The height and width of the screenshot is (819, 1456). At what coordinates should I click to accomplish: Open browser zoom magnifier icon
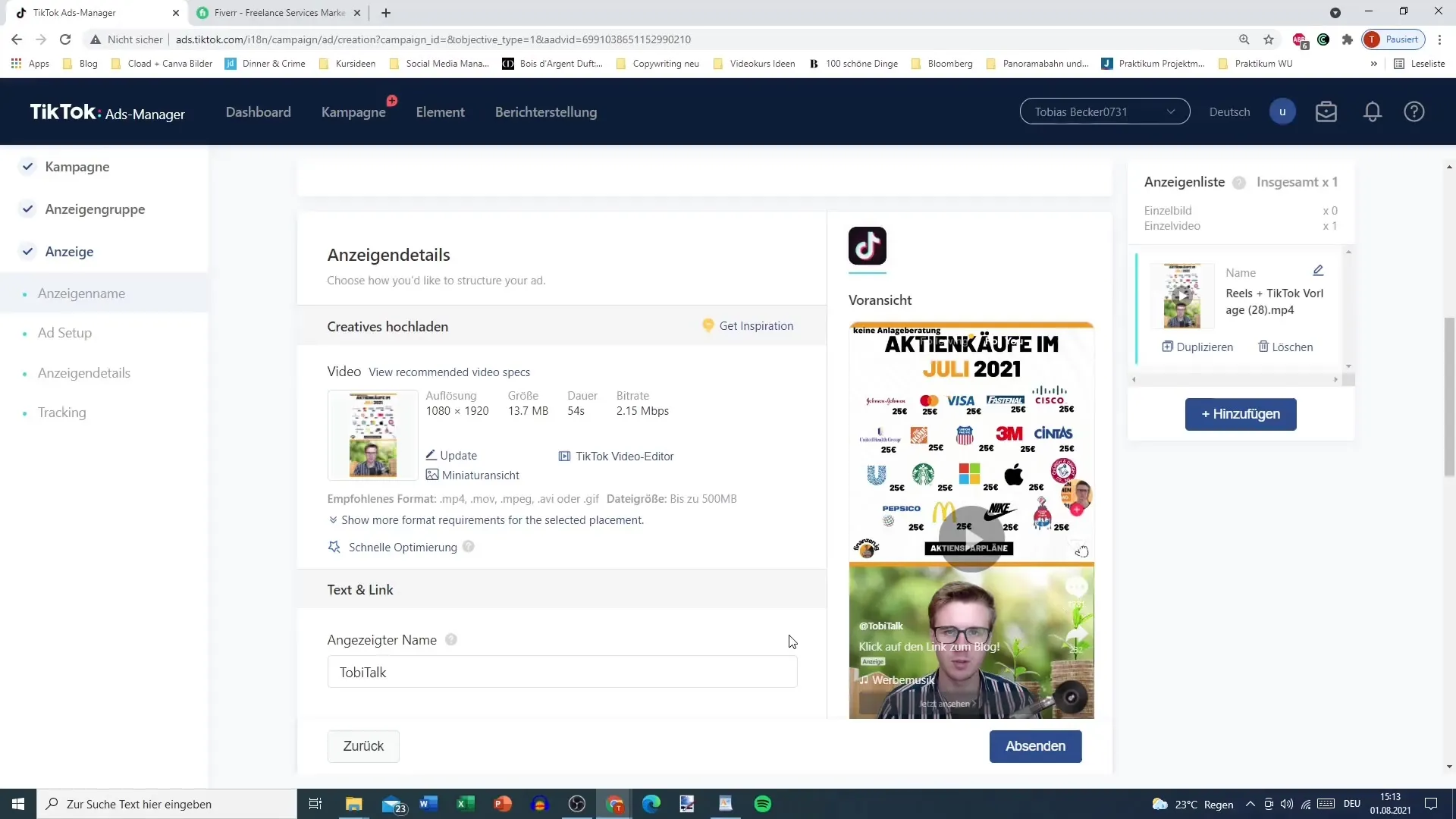[1244, 39]
